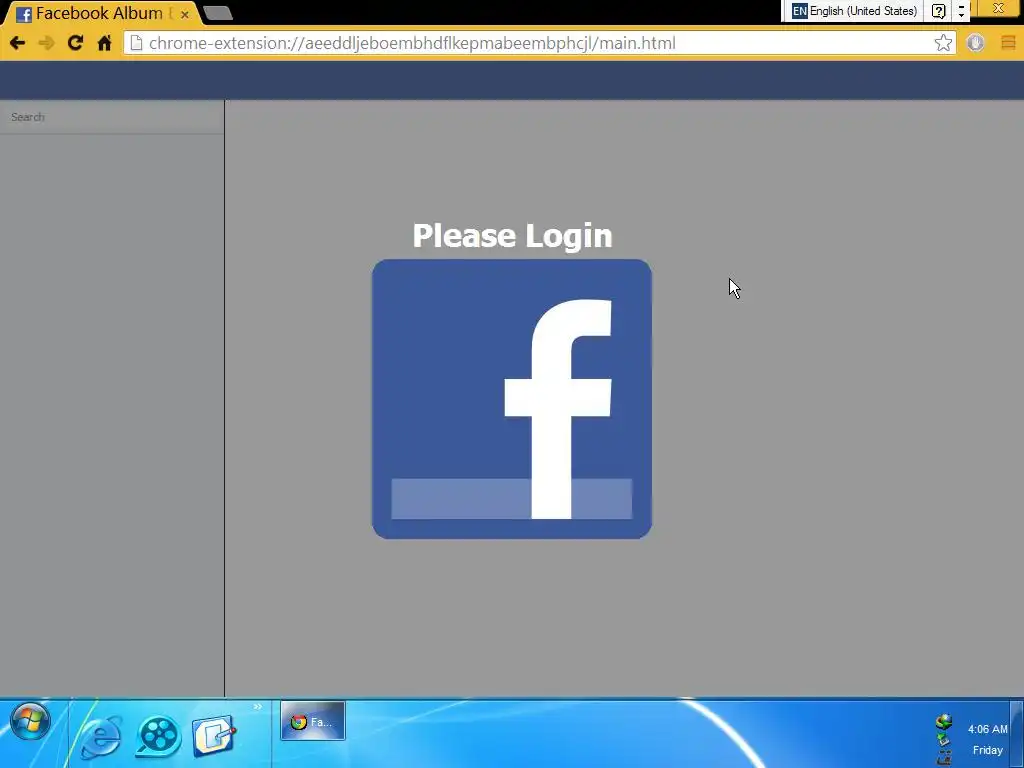Click the middle system tray icon
The width and height of the screenshot is (1024, 768).
944,739
